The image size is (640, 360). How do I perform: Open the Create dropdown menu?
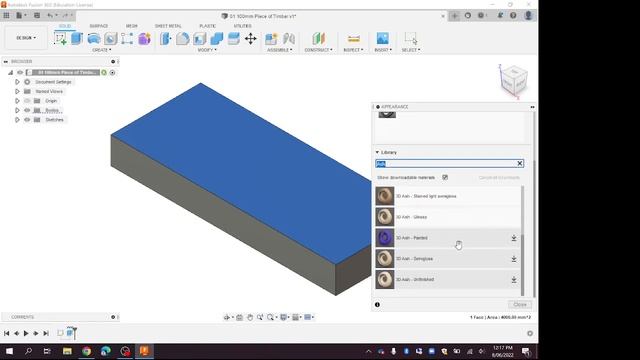point(102,50)
